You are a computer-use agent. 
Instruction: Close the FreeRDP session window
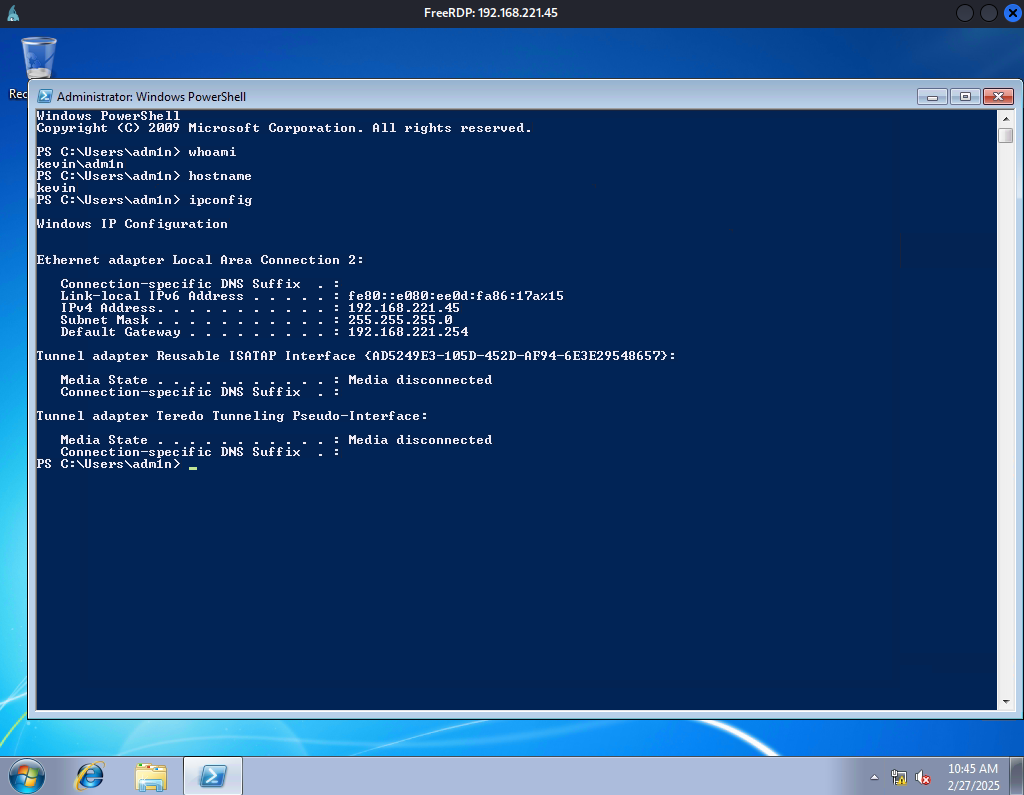[x=1013, y=13]
